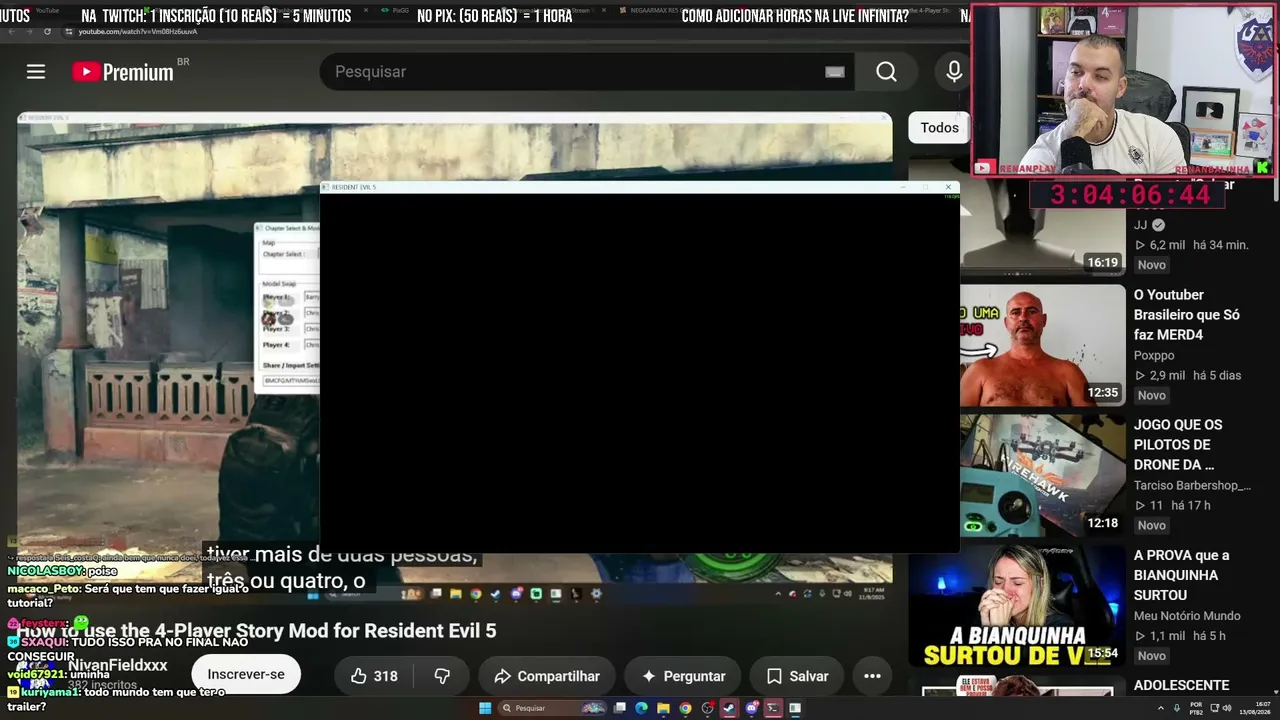Go to YouTube Premium home logo
1280x720 pixels.
coord(123,72)
